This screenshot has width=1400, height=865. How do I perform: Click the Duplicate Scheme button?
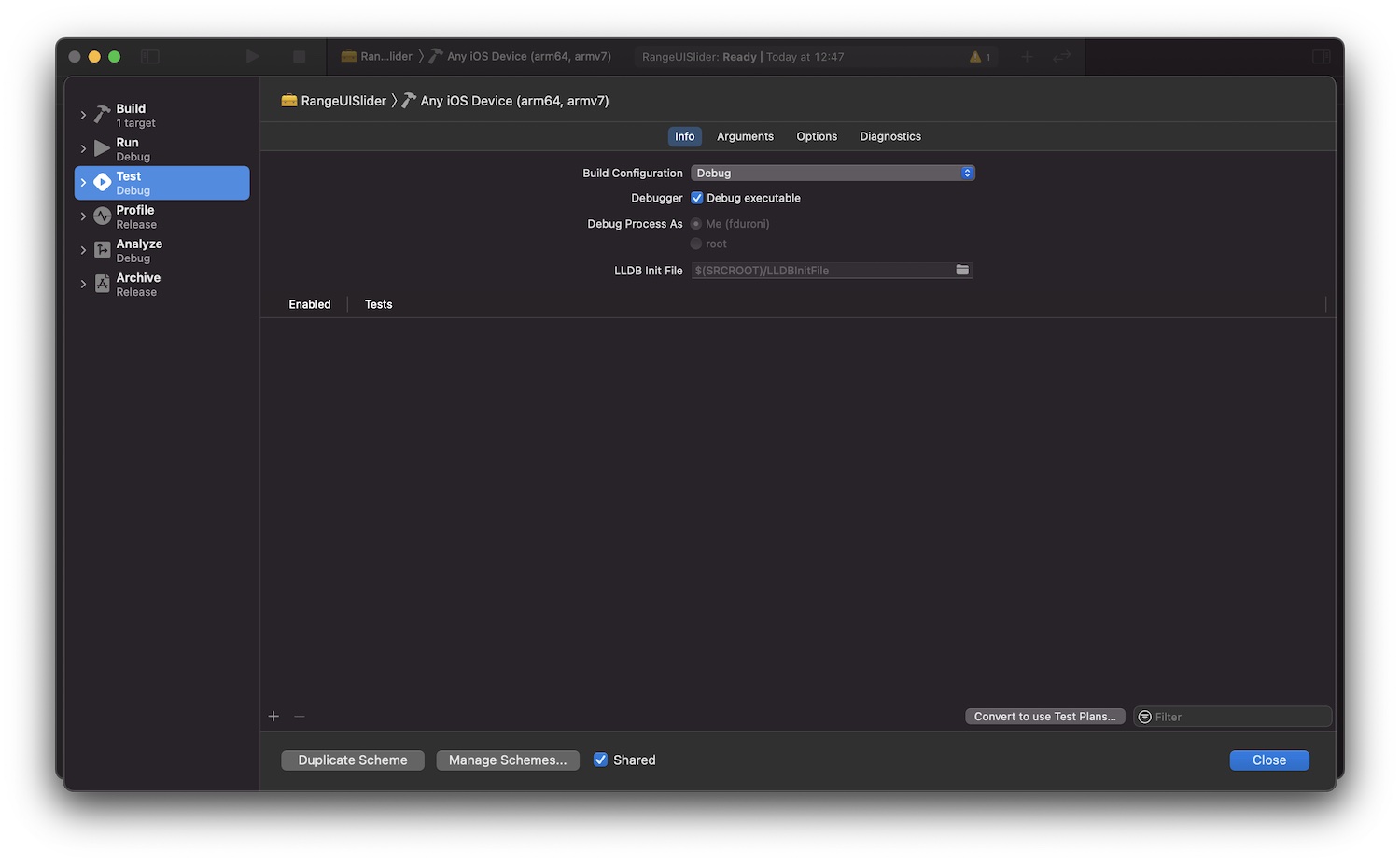point(353,760)
